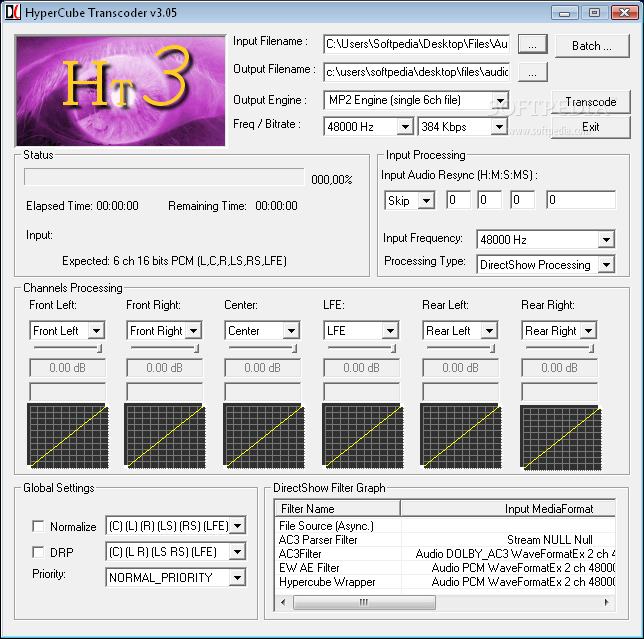Click the resync minutes field
644x639 pixels.
click(490, 200)
